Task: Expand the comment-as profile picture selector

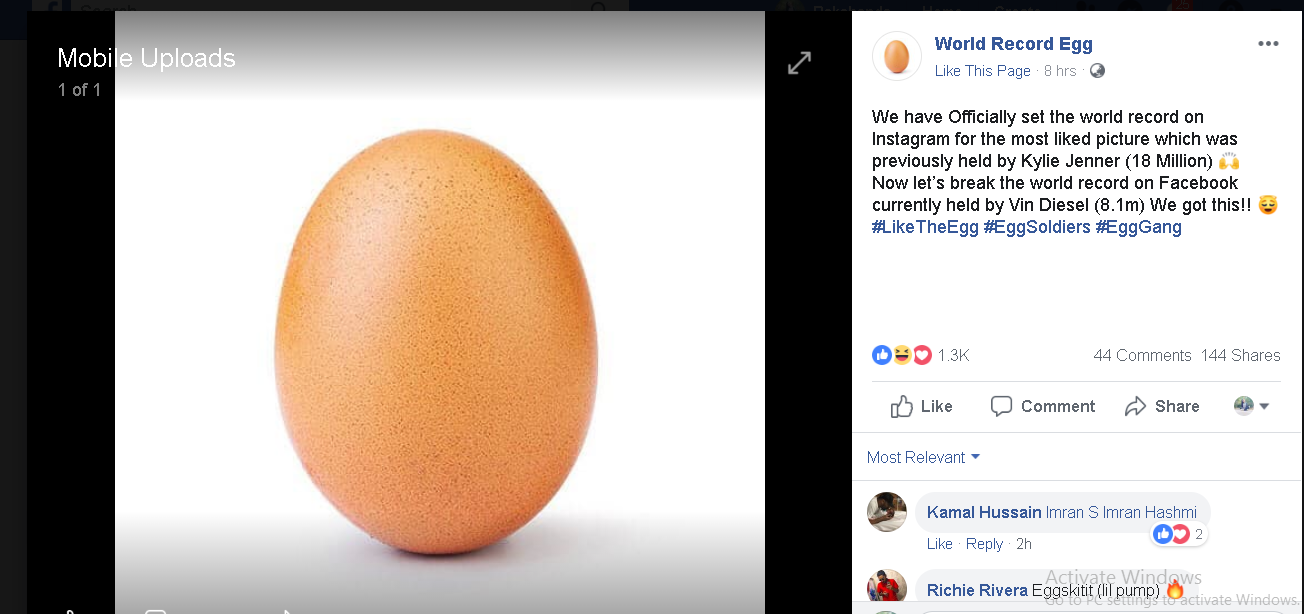Action: pos(1251,406)
